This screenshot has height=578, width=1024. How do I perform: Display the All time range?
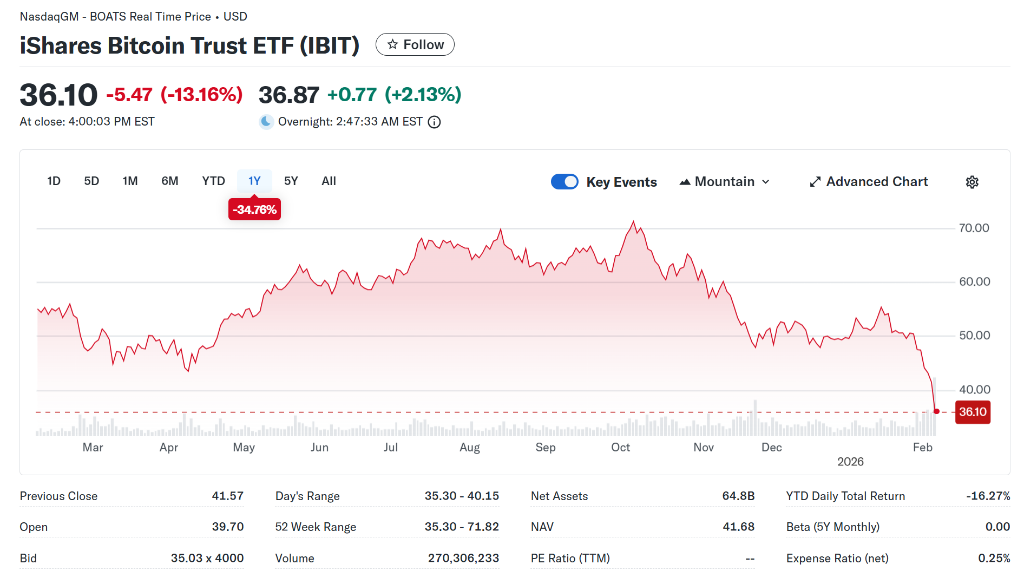[329, 181]
